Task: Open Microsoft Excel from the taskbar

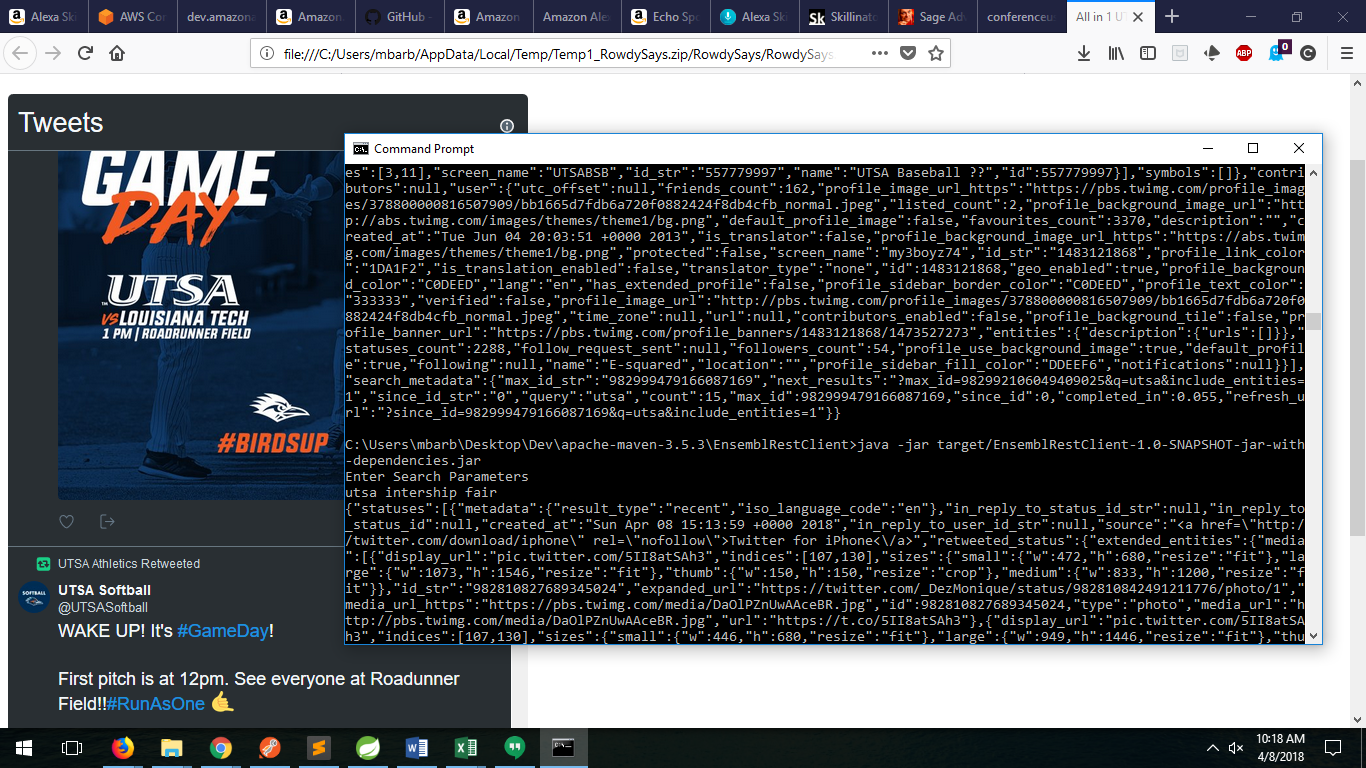Action: (466, 747)
